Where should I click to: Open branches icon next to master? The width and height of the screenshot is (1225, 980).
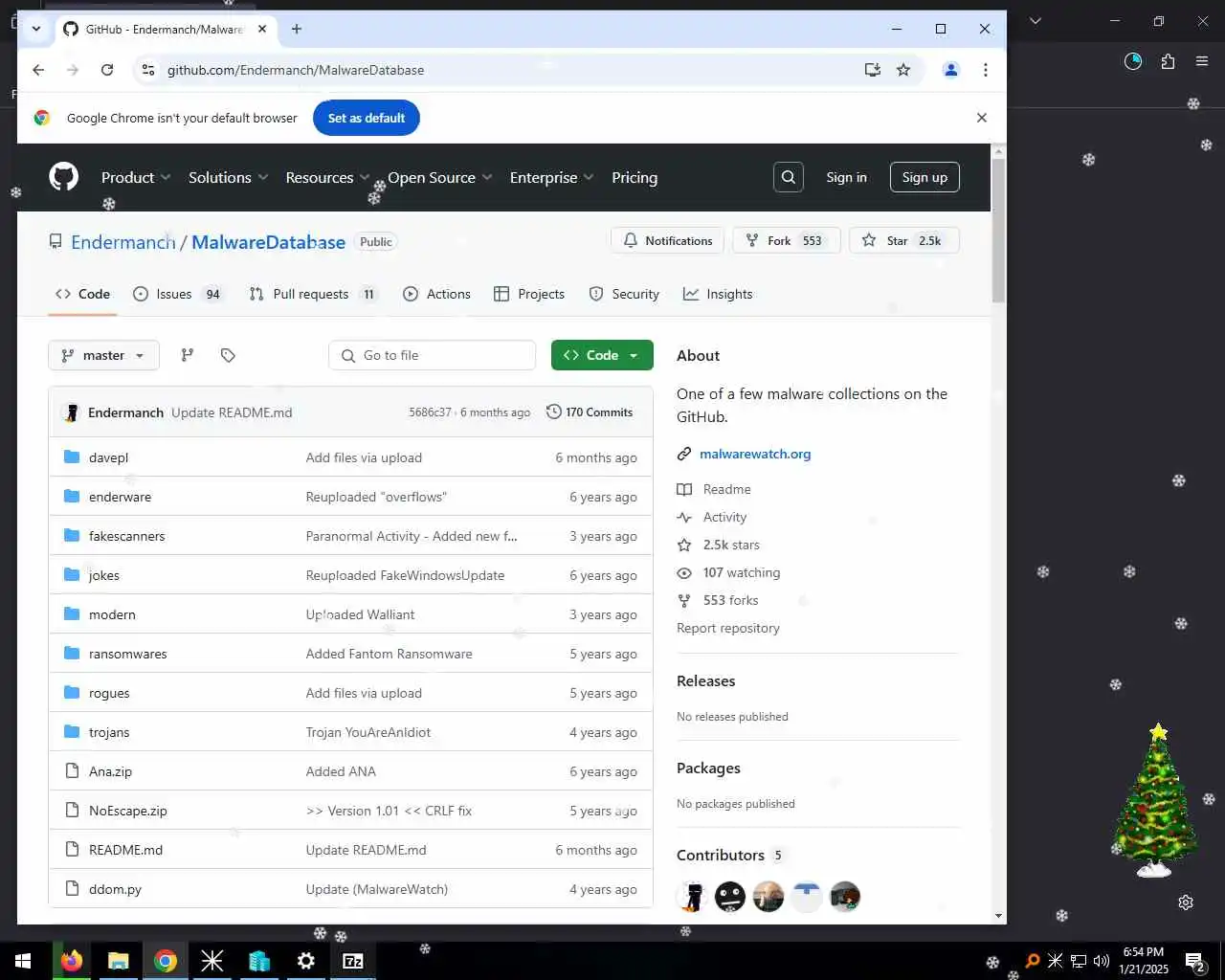[188, 355]
